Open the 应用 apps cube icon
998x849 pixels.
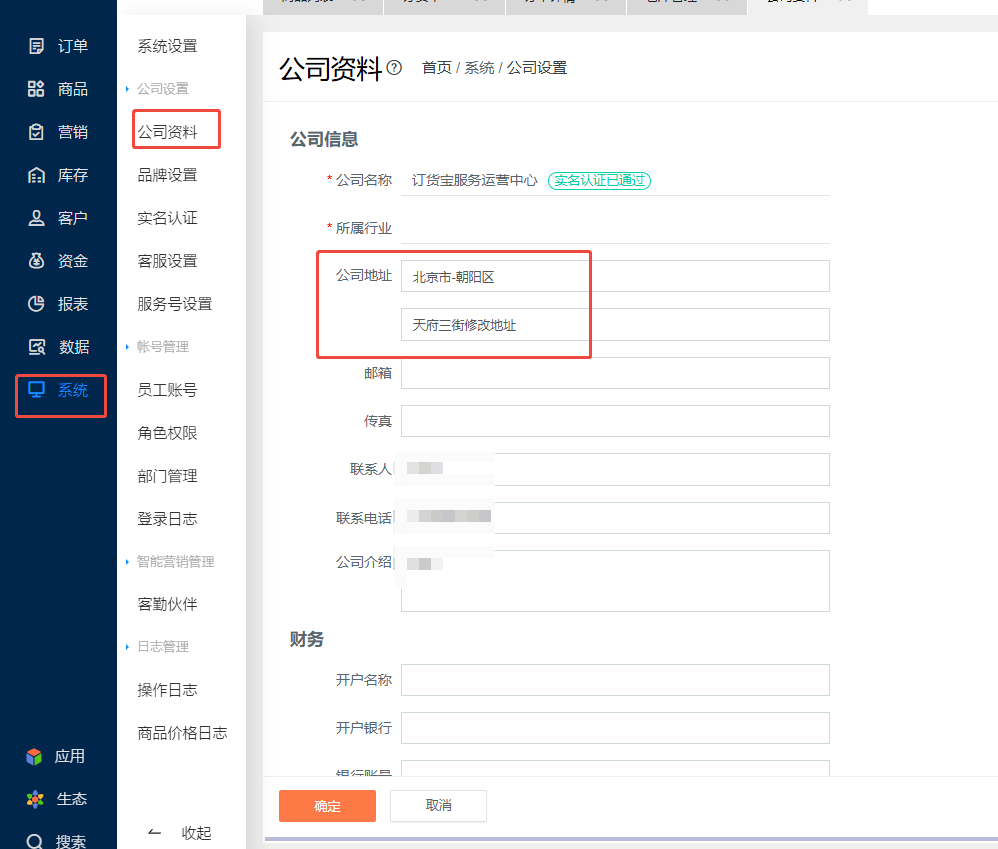click(34, 756)
